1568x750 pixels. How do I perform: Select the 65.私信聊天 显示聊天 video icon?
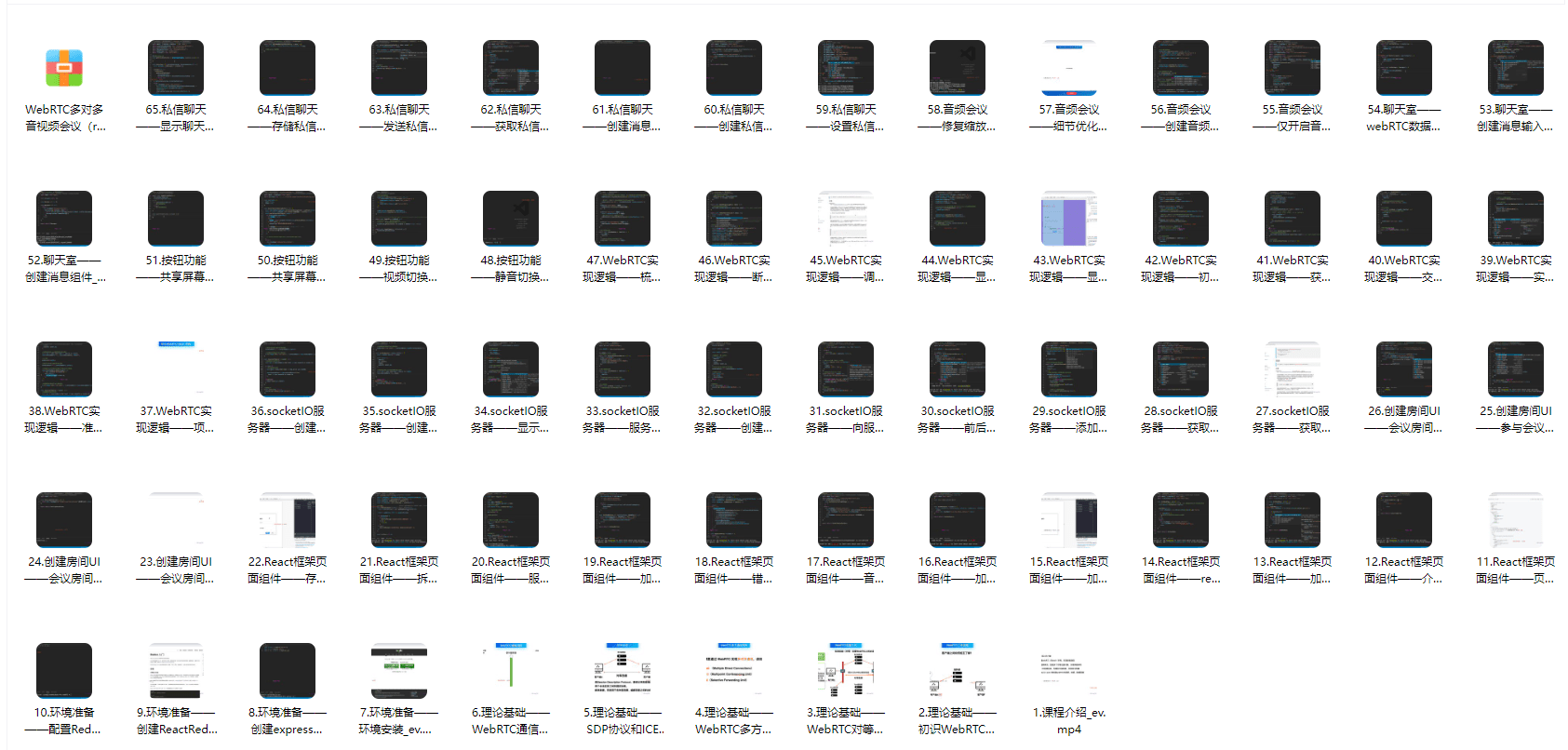(175, 68)
